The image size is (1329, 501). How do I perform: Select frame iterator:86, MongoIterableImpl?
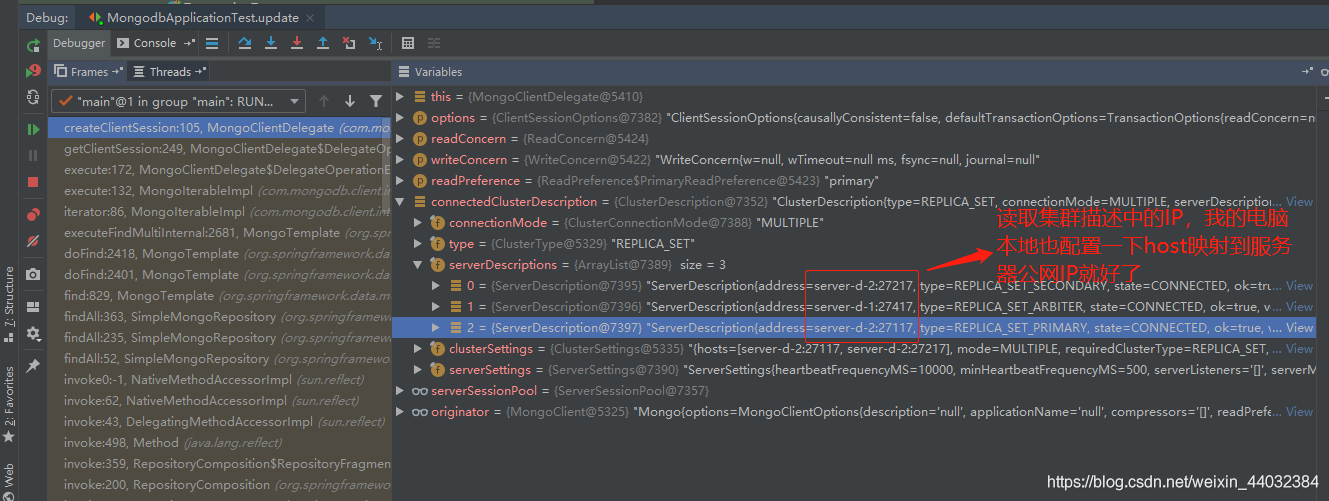(220, 212)
